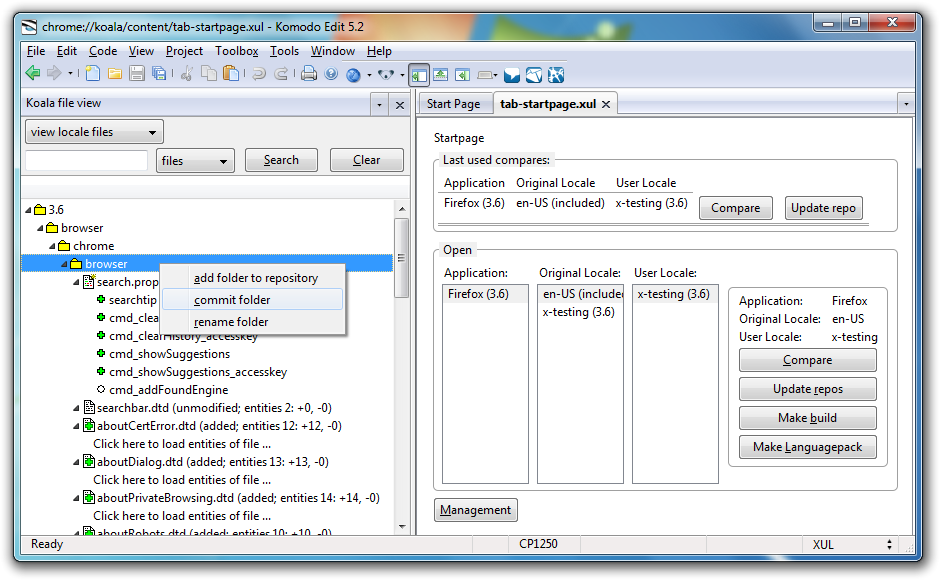Close the tab-startpage.xul tab
This screenshot has height=581, width=940.
pyautogui.click(x=606, y=104)
